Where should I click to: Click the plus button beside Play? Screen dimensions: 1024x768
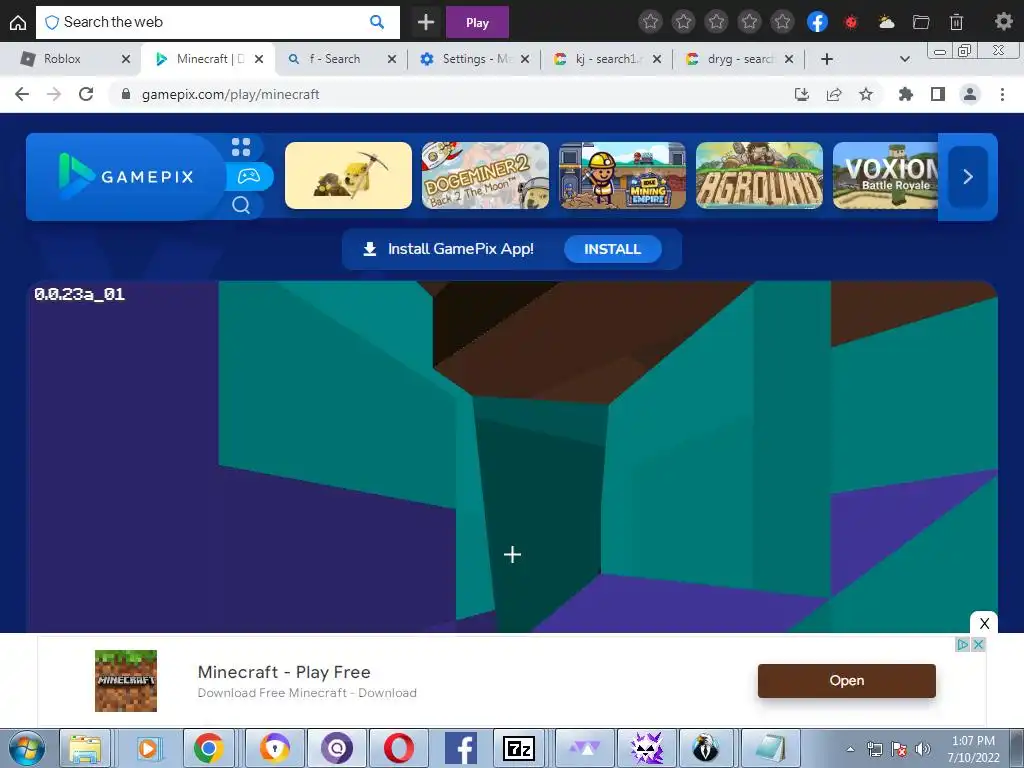point(426,23)
